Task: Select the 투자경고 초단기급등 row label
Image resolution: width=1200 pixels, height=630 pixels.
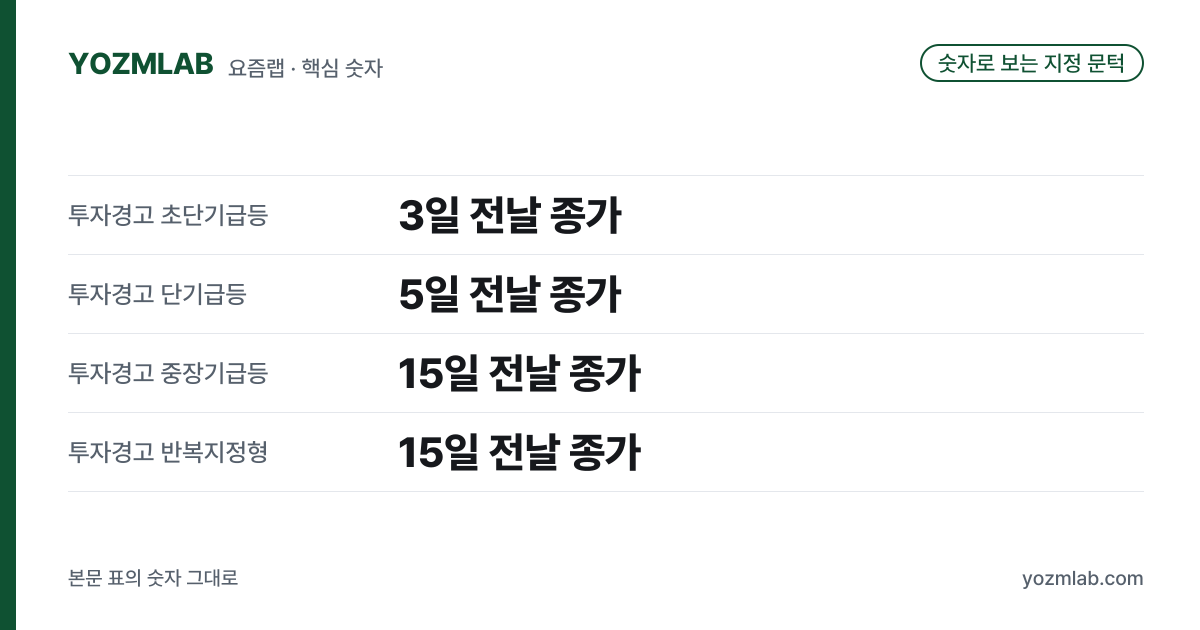Action: (168, 215)
